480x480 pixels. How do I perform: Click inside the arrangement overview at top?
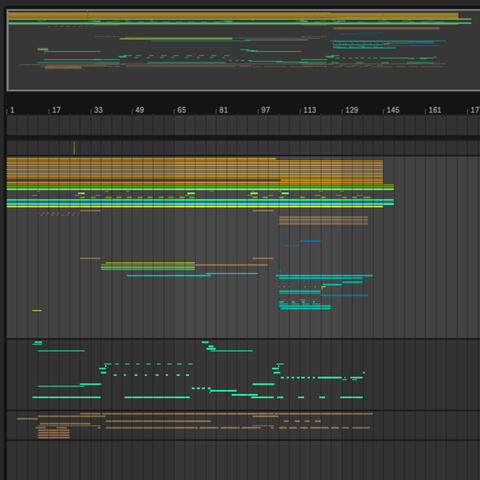(x=243, y=50)
